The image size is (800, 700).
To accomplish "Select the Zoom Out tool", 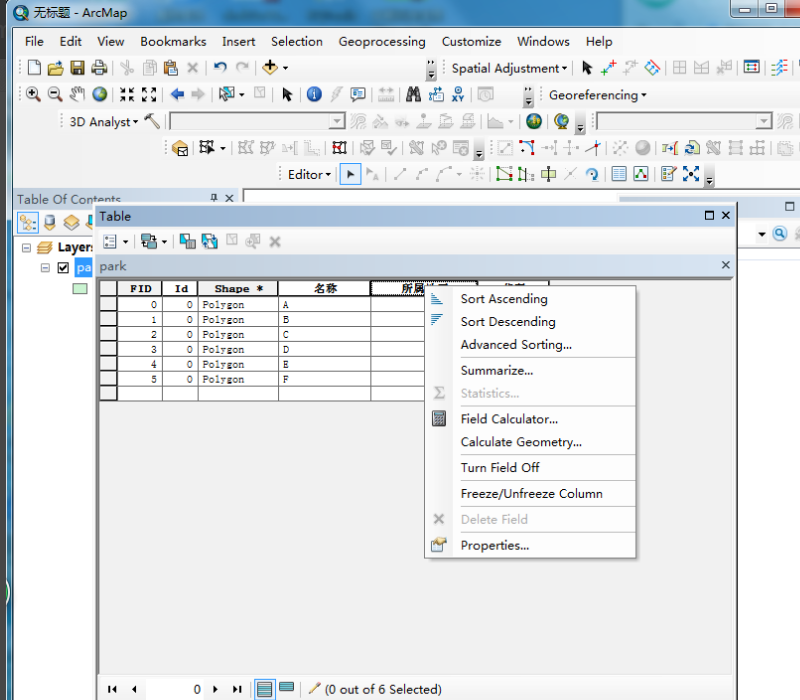I will [55, 94].
